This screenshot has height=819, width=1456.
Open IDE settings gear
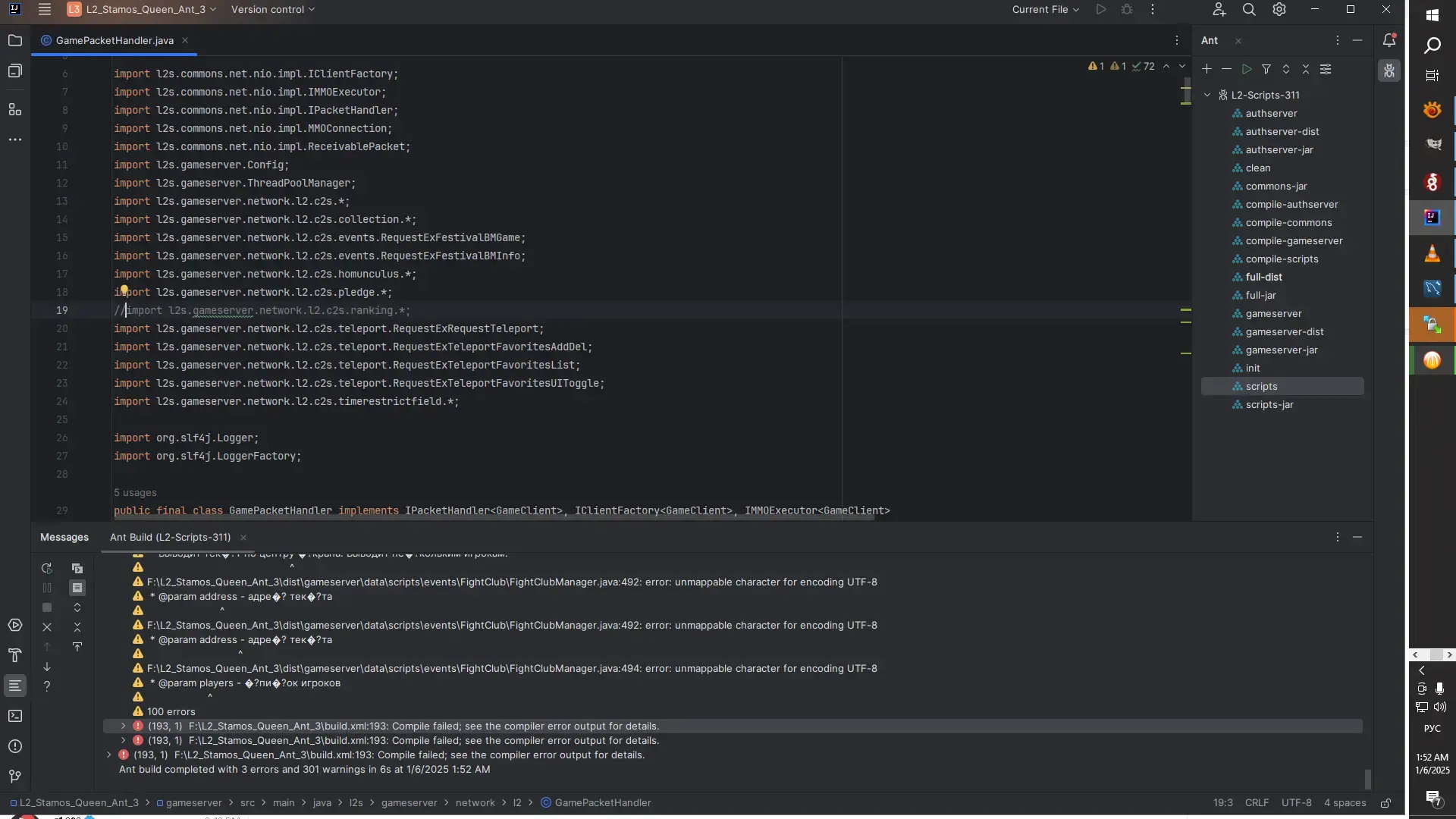(1279, 9)
